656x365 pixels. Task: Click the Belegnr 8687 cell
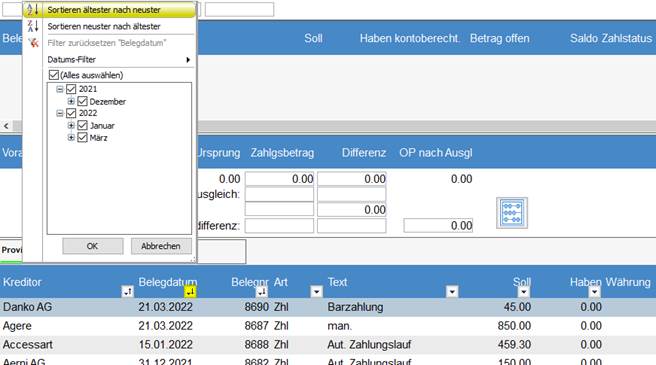tap(256, 326)
